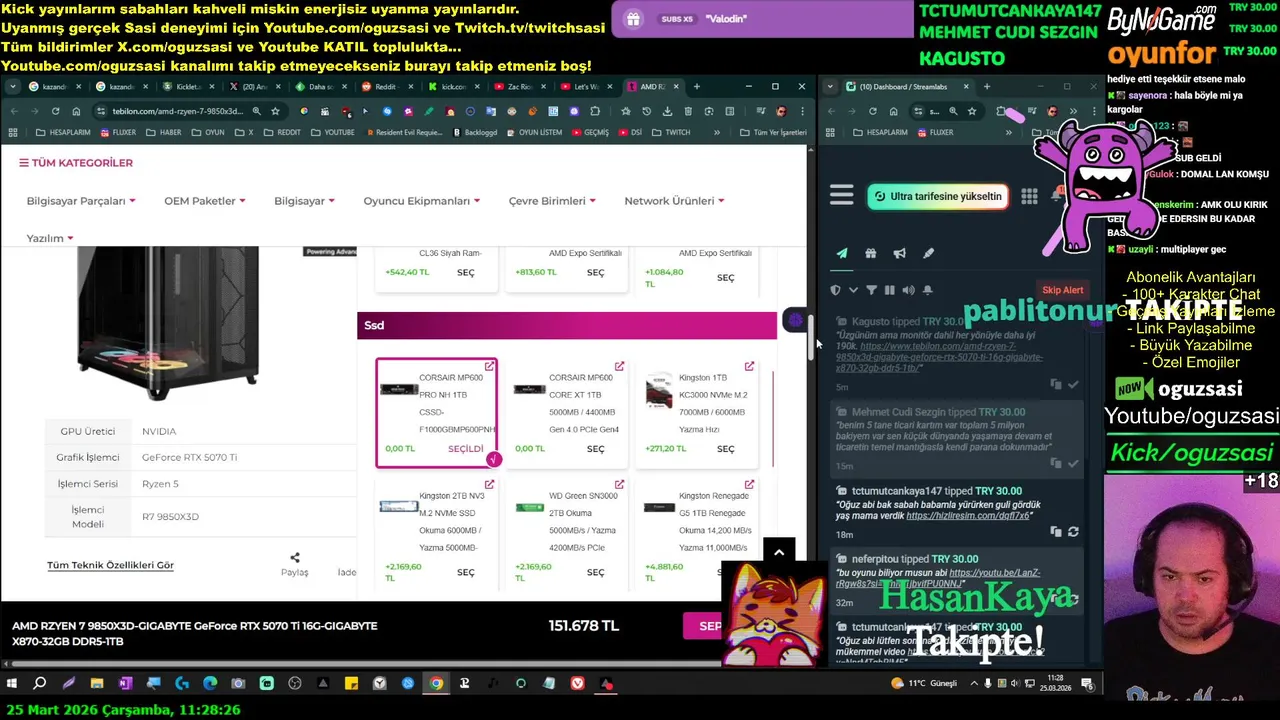Expand the Network Ürünleri dropdown
The image size is (1280, 720).
pos(674,201)
